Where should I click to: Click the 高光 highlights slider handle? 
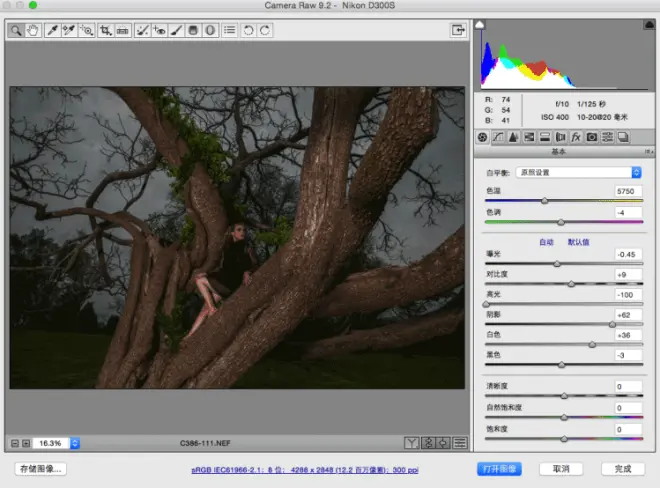click(486, 304)
